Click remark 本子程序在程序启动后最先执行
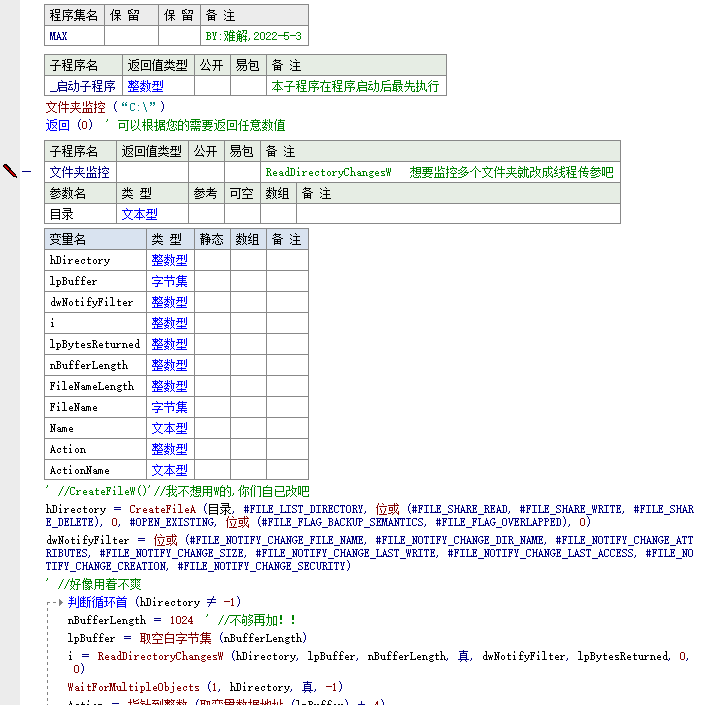 click(x=355, y=86)
